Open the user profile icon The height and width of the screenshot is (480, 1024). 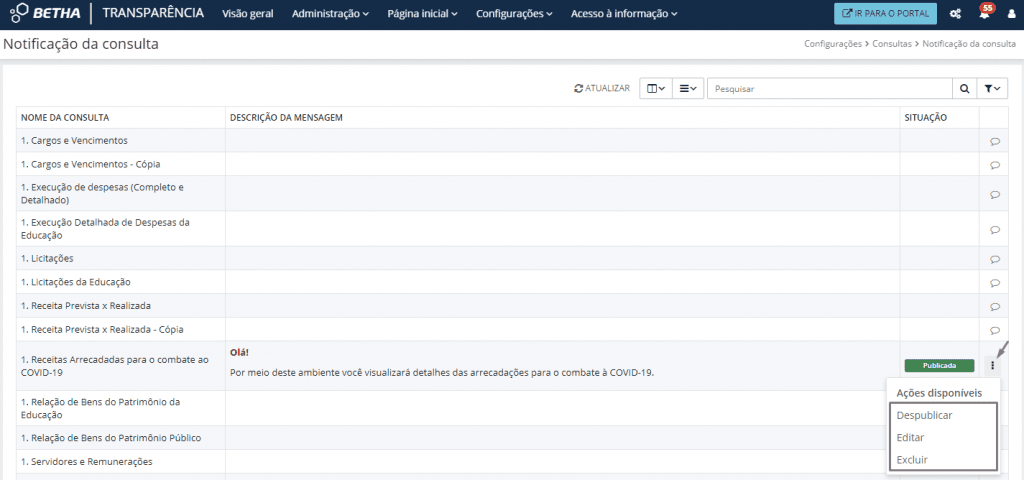pos(1011,14)
